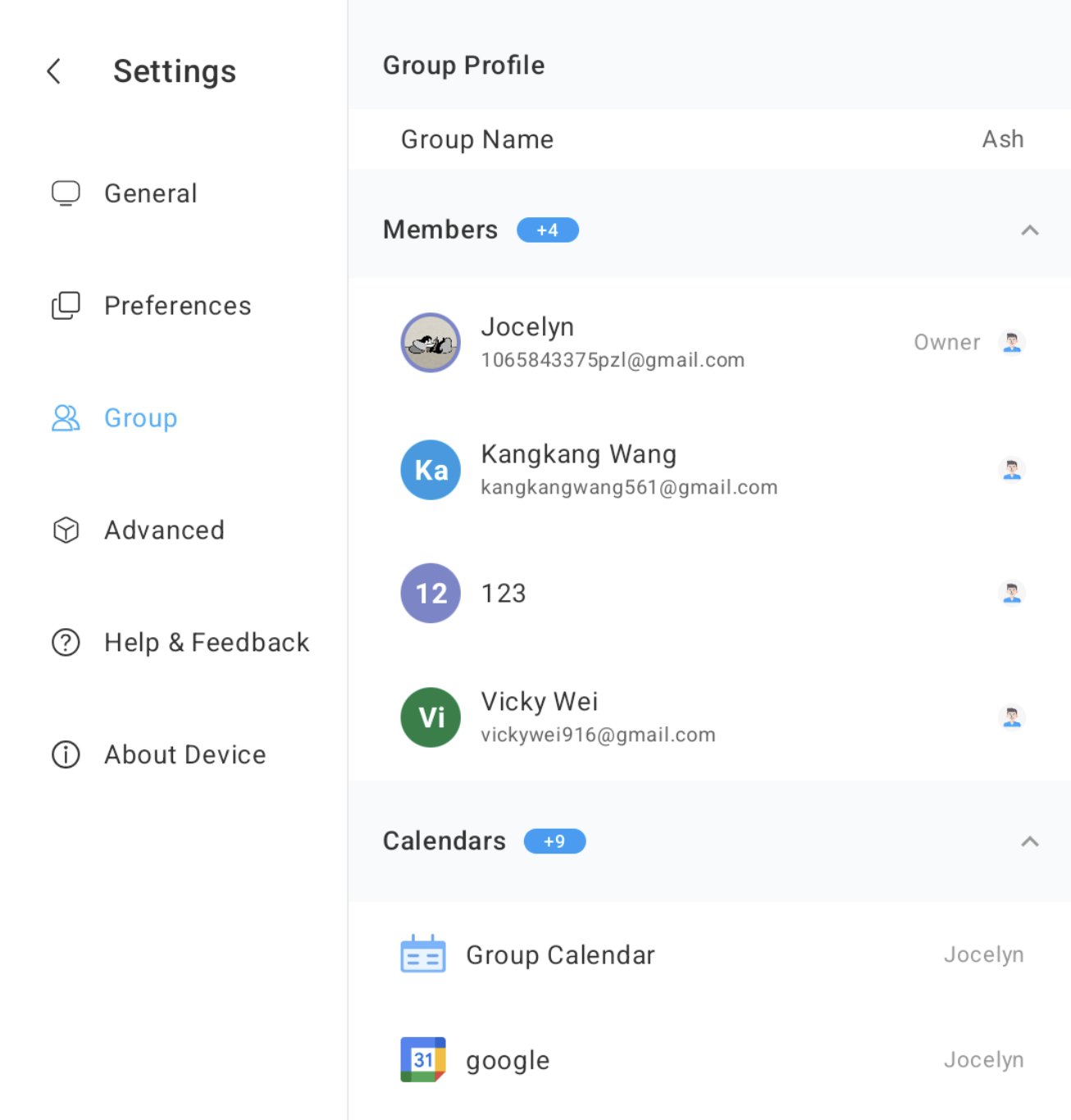Select the Group people icon
Viewport: 1071px width, 1120px height.
(66, 418)
